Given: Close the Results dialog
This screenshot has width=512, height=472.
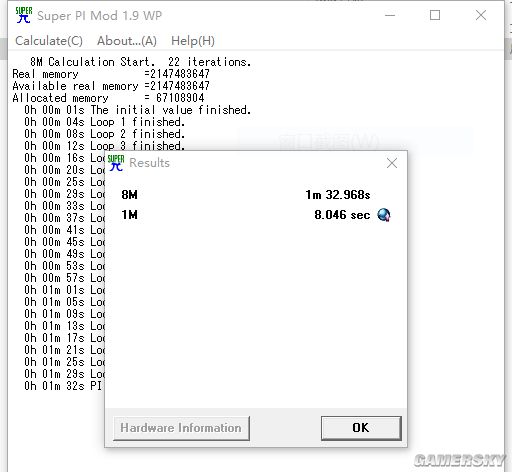Looking at the screenshot, I should [x=392, y=163].
